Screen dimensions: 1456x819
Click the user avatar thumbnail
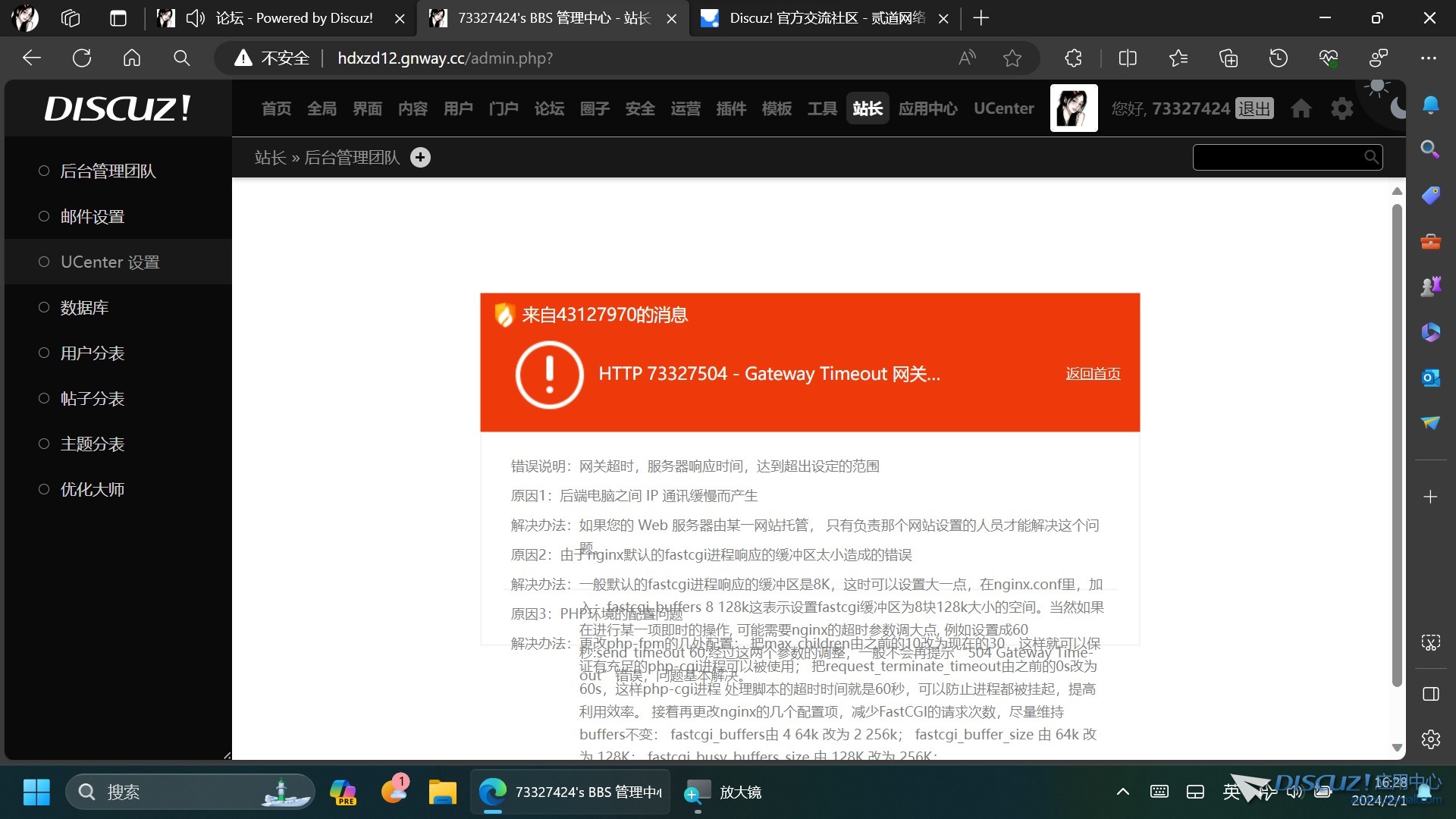pos(1074,108)
